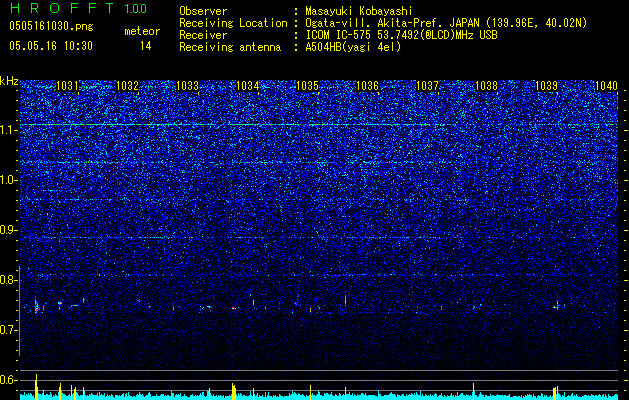The height and width of the screenshot is (400, 629).
Task: Click the 0.8 kHz axis label
Action: click(x=7, y=280)
